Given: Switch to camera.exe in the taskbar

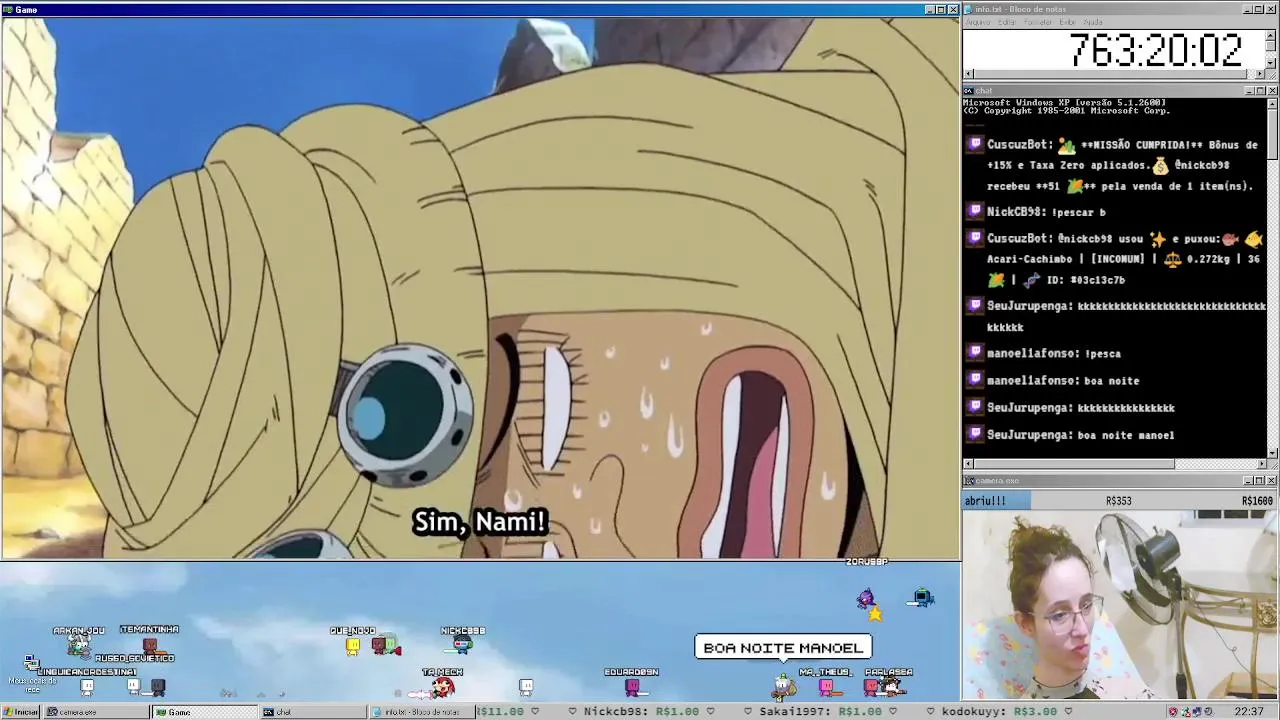Looking at the screenshot, I should (95, 712).
